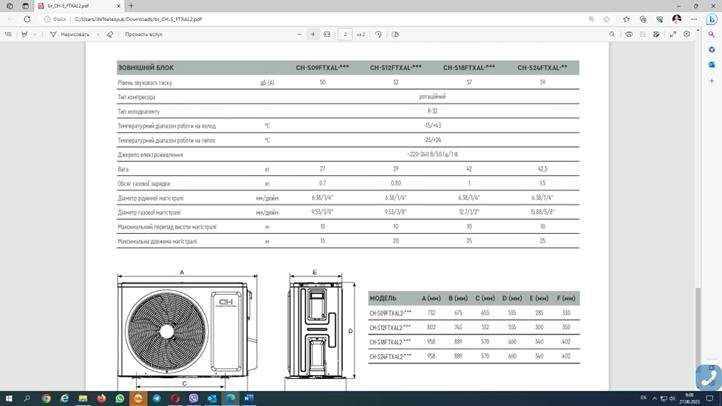This screenshot has width=722, height=406.
Task: Open Find in PDF search icon
Action: tap(612, 34)
